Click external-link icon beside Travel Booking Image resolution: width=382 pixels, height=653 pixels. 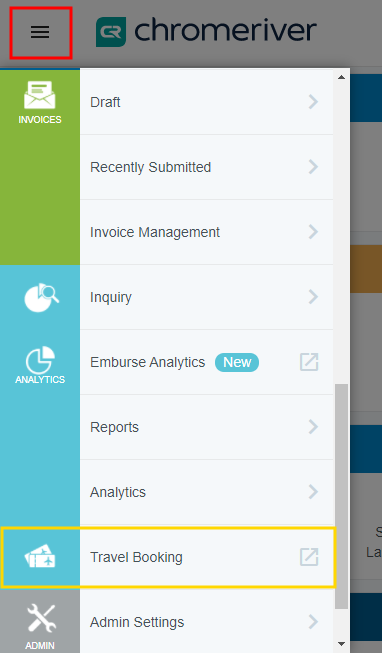pyautogui.click(x=309, y=557)
